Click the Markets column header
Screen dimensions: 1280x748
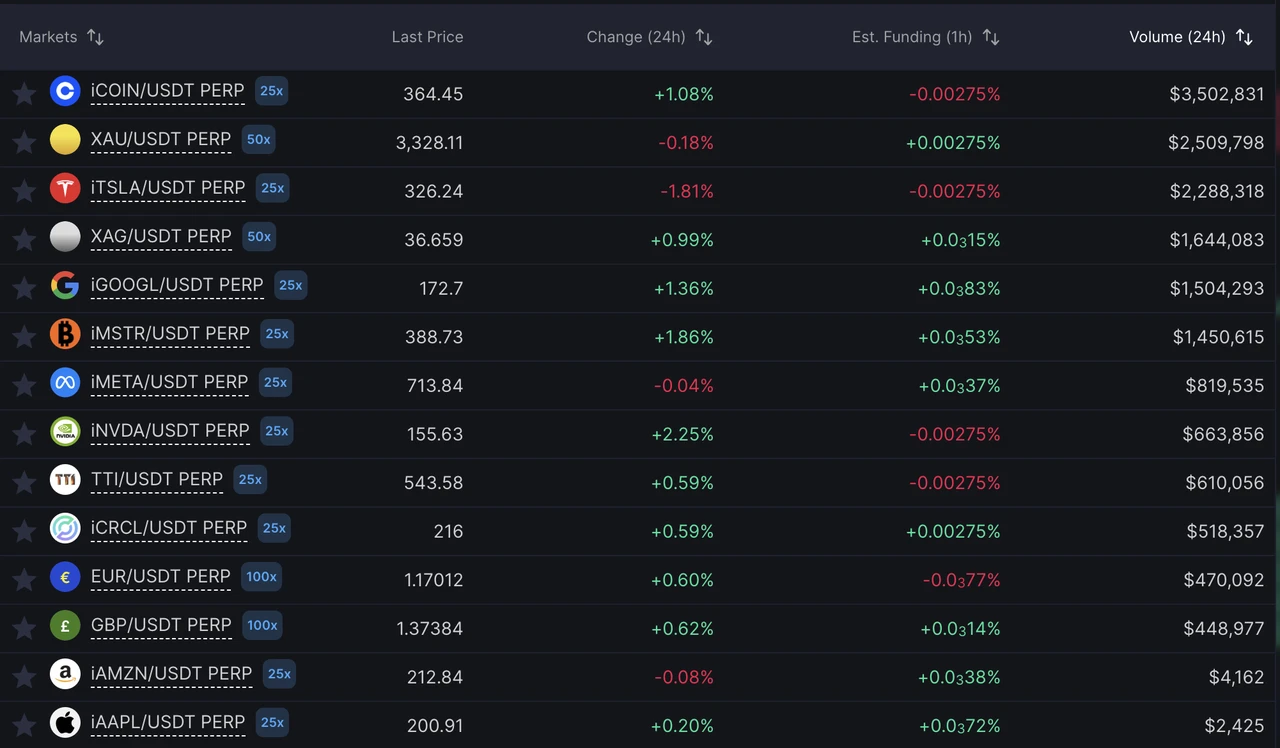[x=48, y=37]
